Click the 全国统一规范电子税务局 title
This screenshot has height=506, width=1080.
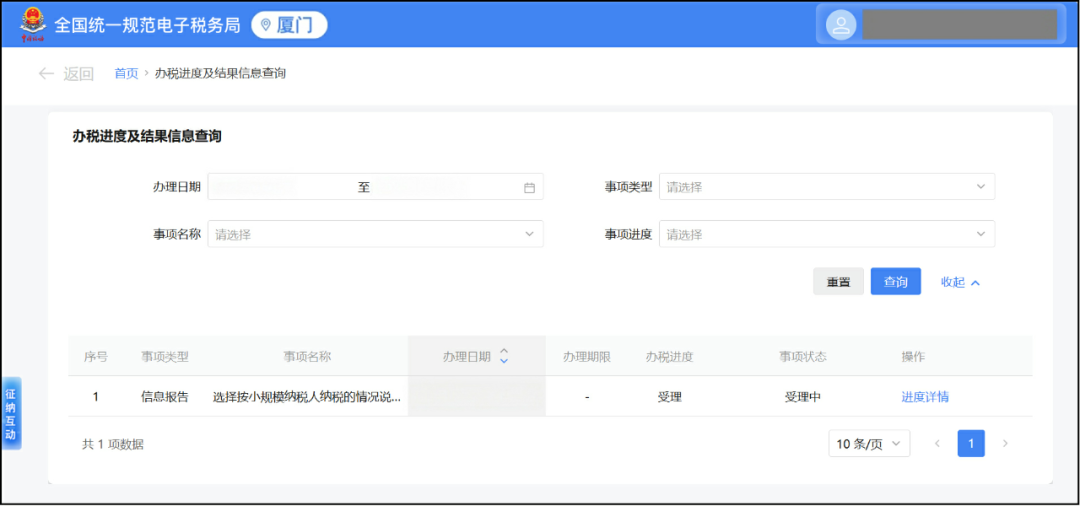tap(147, 25)
